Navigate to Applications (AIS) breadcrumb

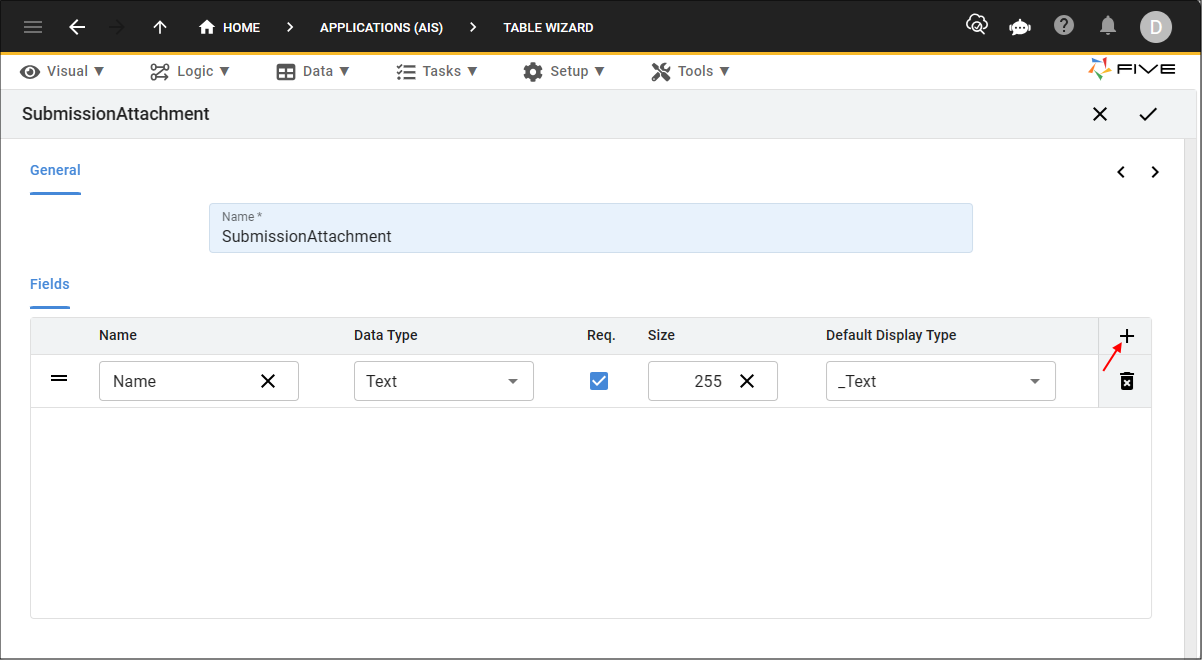point(381,27)
